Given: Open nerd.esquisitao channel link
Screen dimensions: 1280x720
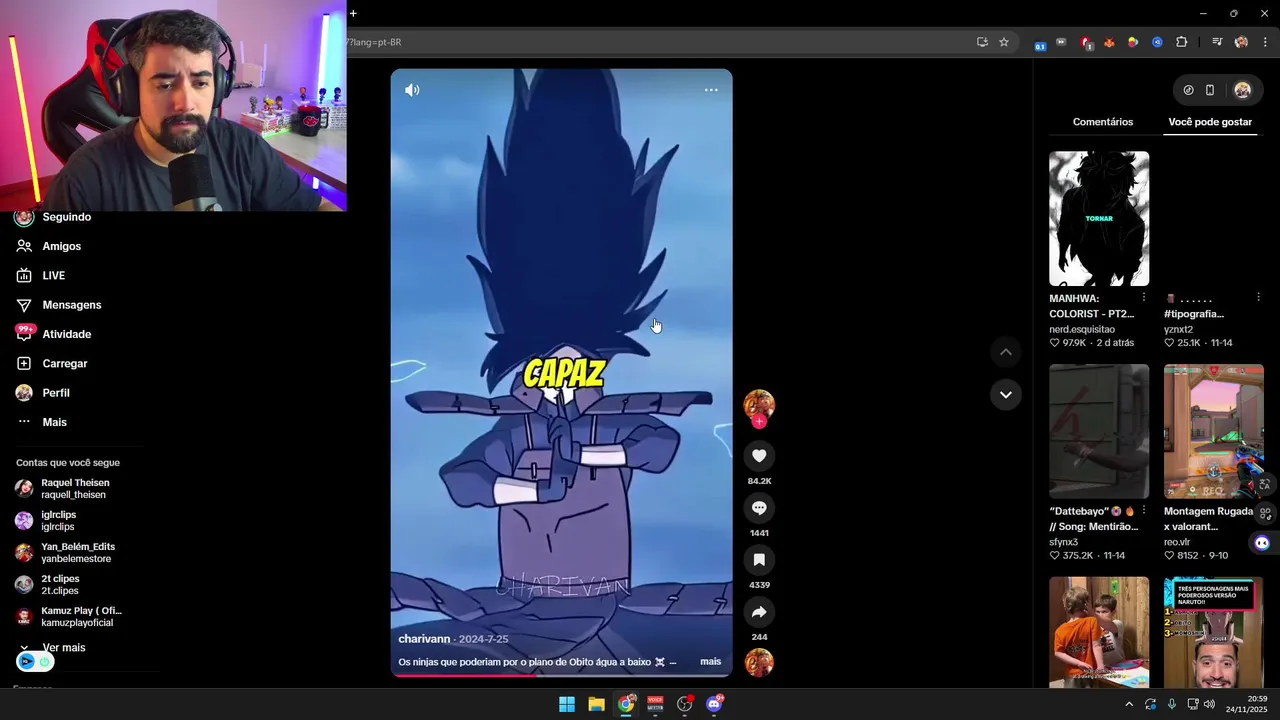Looking at the screenshot, I should (1082, 329).
